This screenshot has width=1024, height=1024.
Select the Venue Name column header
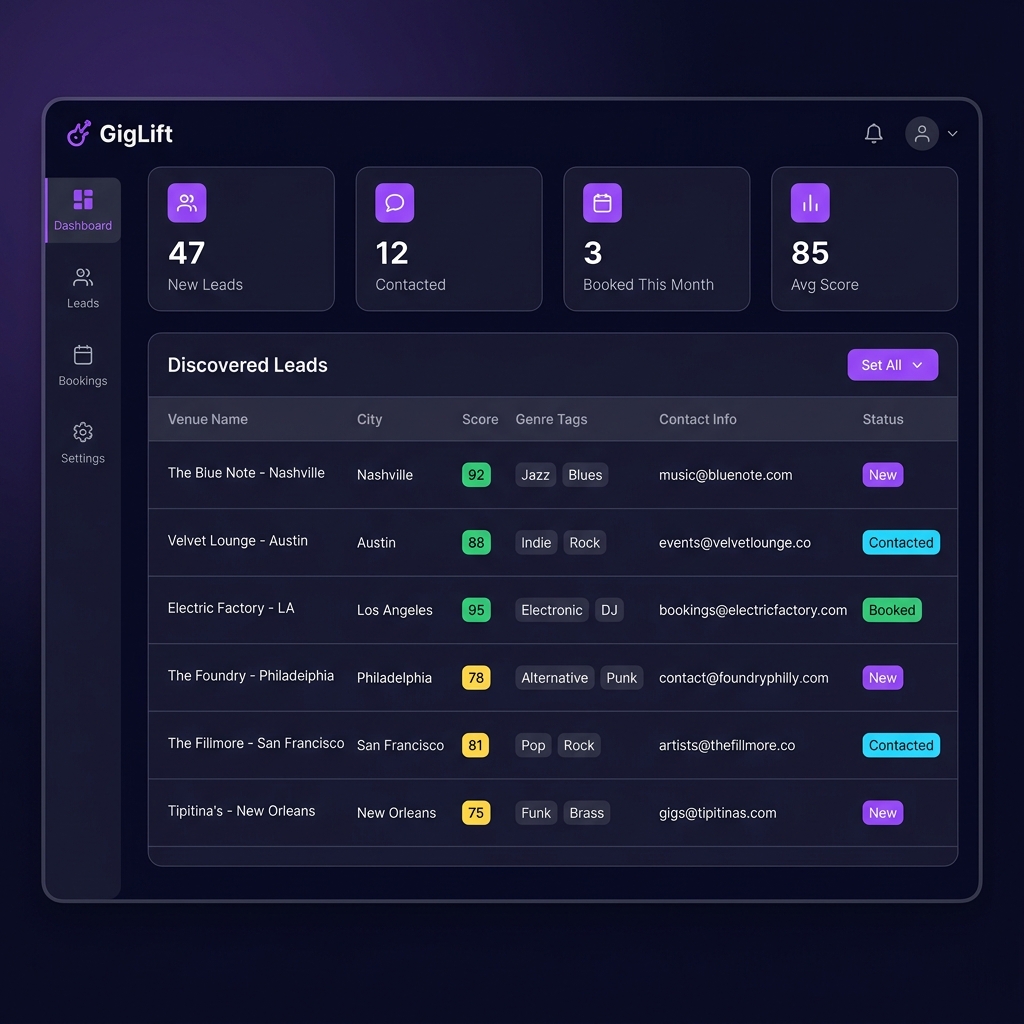click(207, 419)
